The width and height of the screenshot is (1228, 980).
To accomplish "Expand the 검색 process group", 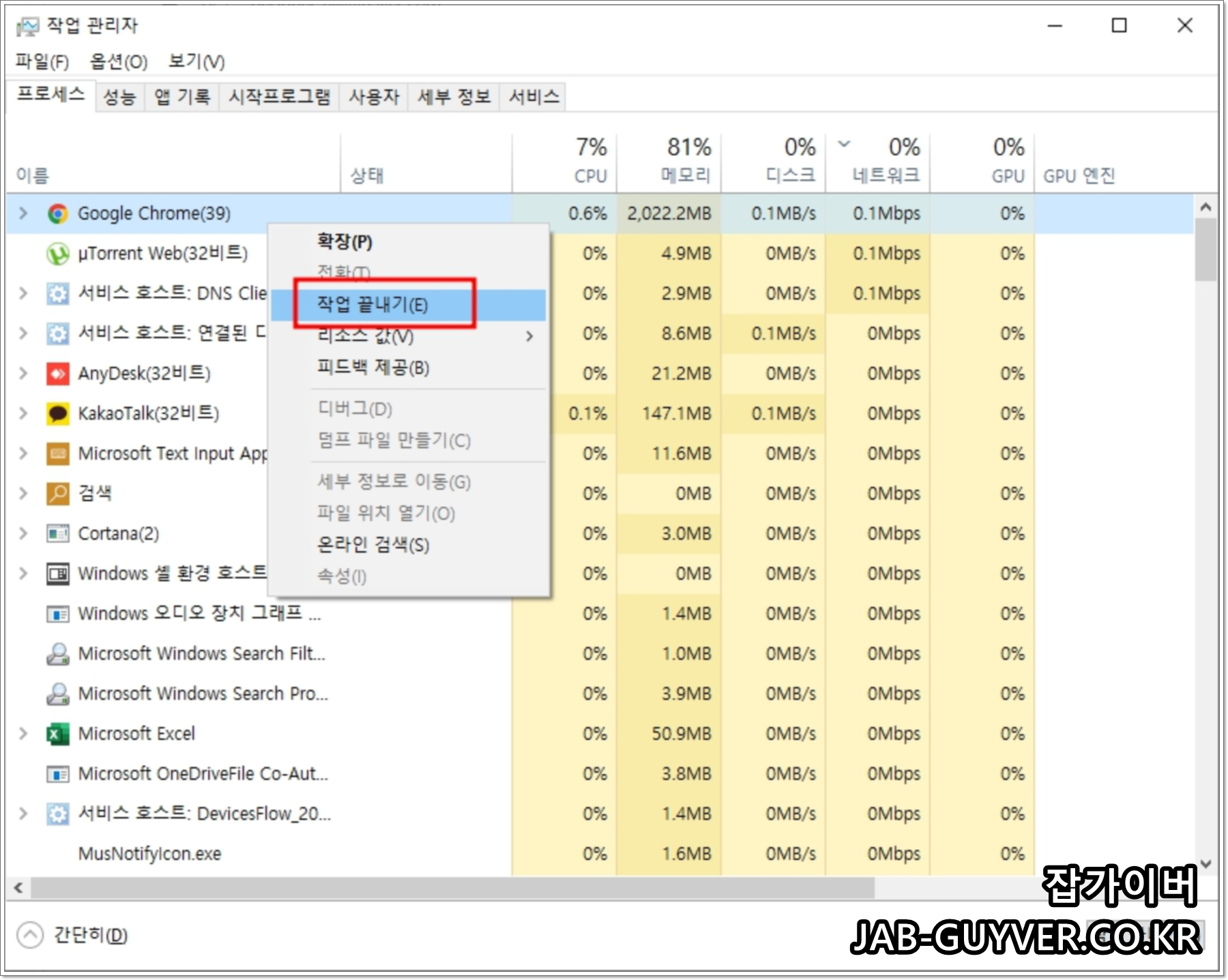I will (x=23, y=494).
